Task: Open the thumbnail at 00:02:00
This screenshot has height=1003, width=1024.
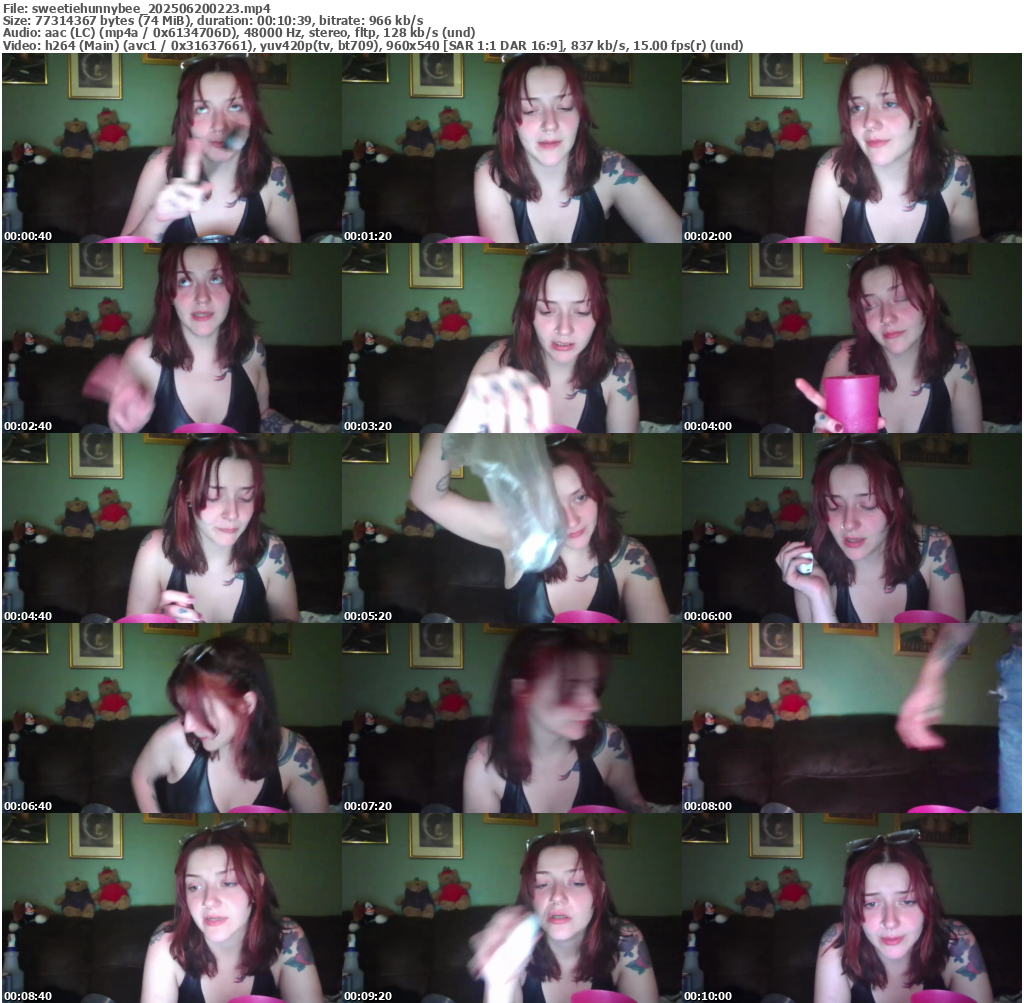Action: click(852, 148)
